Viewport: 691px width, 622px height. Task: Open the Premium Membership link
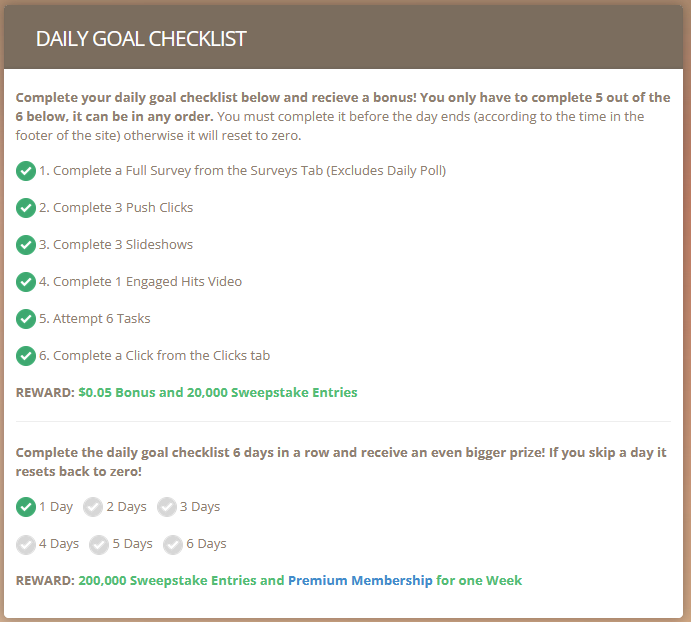tap(360, 581)
